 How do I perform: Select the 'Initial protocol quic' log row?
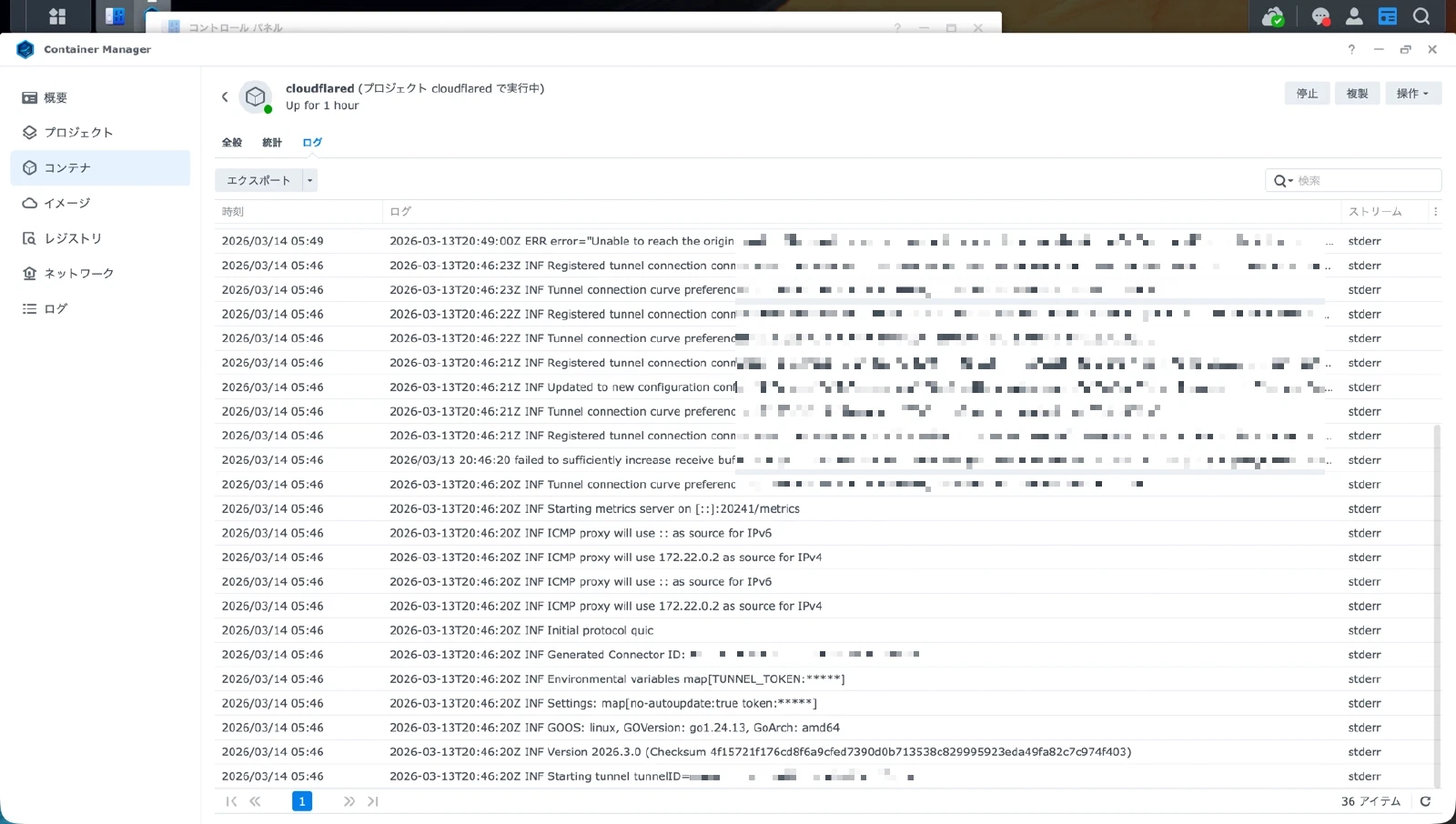827,630
